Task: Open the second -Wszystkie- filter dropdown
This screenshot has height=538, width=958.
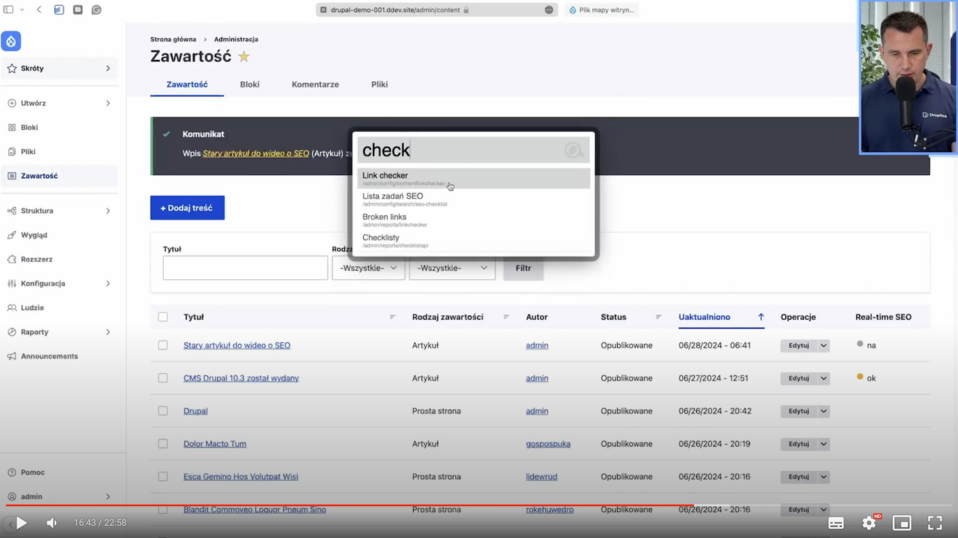Action: coord(452,268)
